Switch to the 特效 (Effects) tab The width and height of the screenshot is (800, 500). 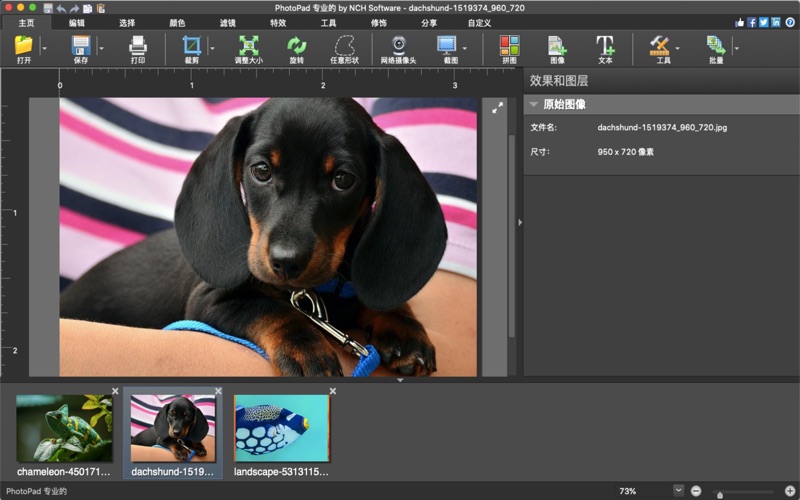278,22
